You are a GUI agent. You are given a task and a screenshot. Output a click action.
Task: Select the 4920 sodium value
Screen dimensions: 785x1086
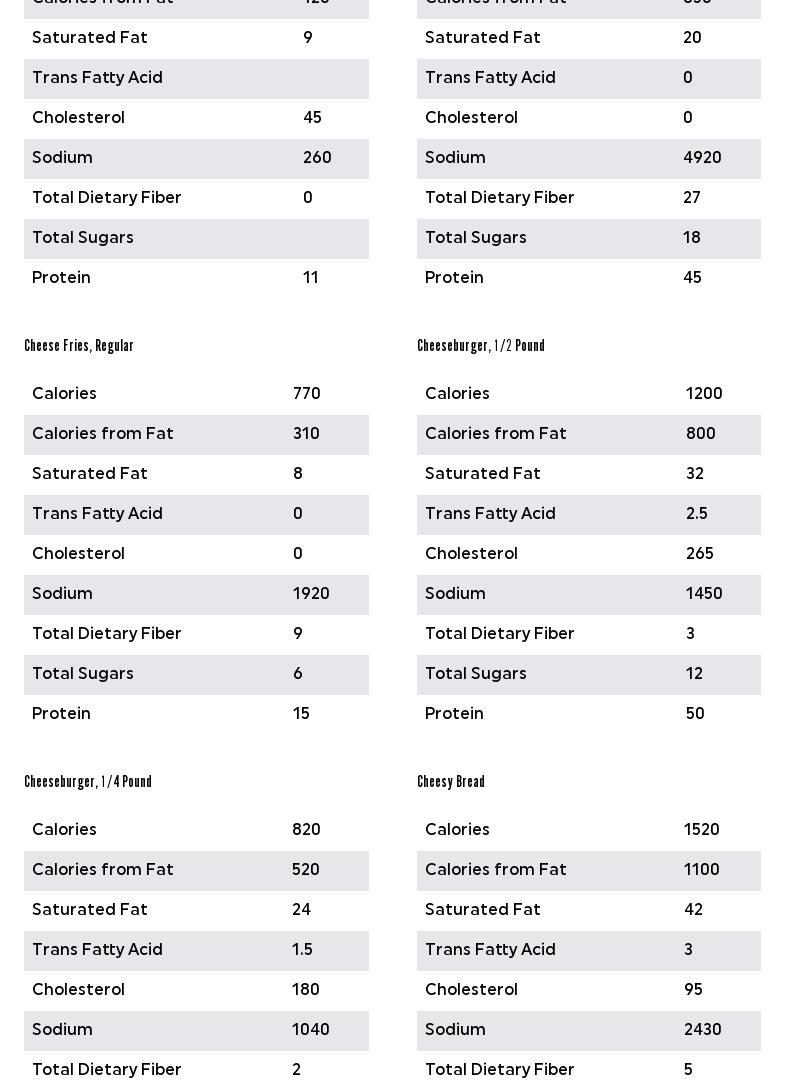pyautogui.click(x=702, y=158)
